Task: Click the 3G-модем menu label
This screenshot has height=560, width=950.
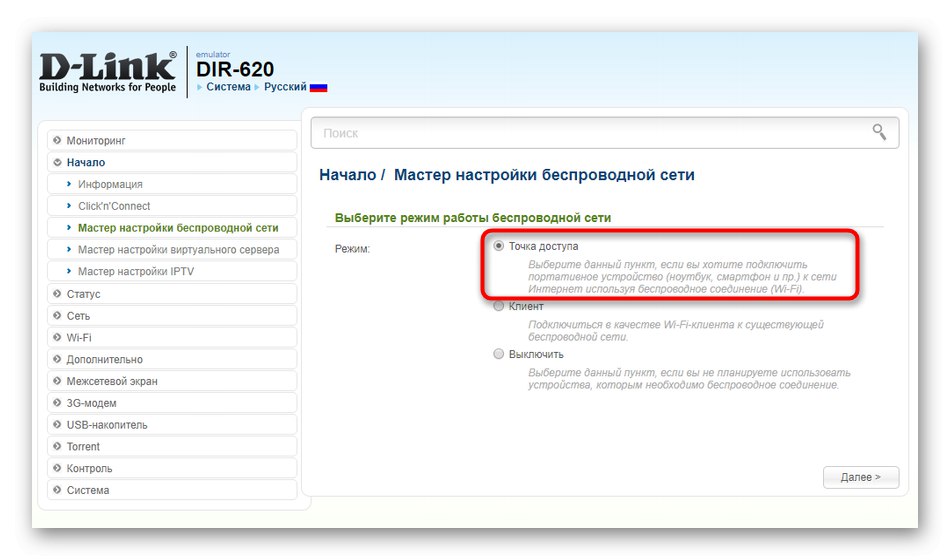Action: click(x=91, y=403)
